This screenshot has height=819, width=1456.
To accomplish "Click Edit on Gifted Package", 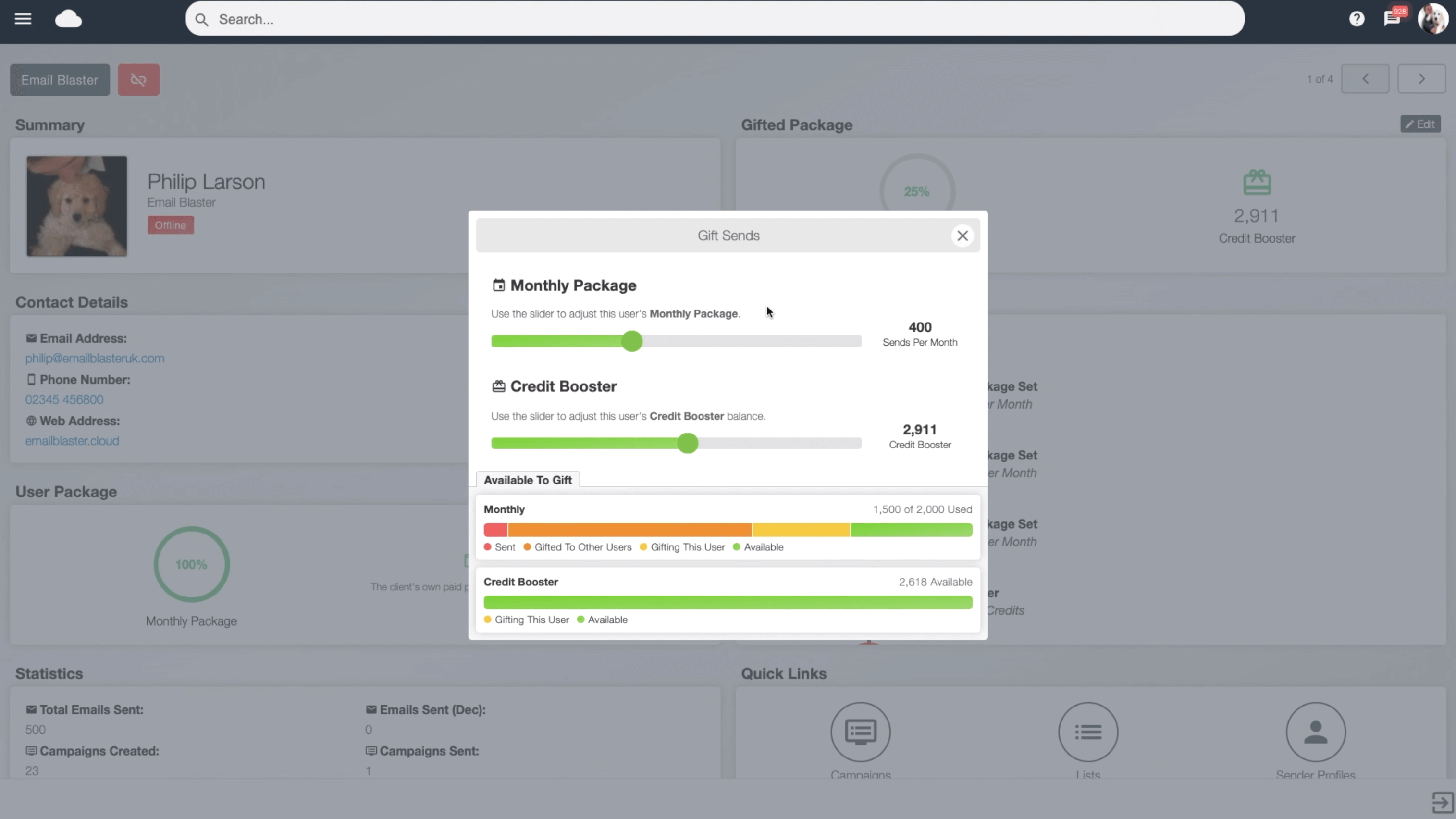I will pyautogui.click(x=1420, y=124).
